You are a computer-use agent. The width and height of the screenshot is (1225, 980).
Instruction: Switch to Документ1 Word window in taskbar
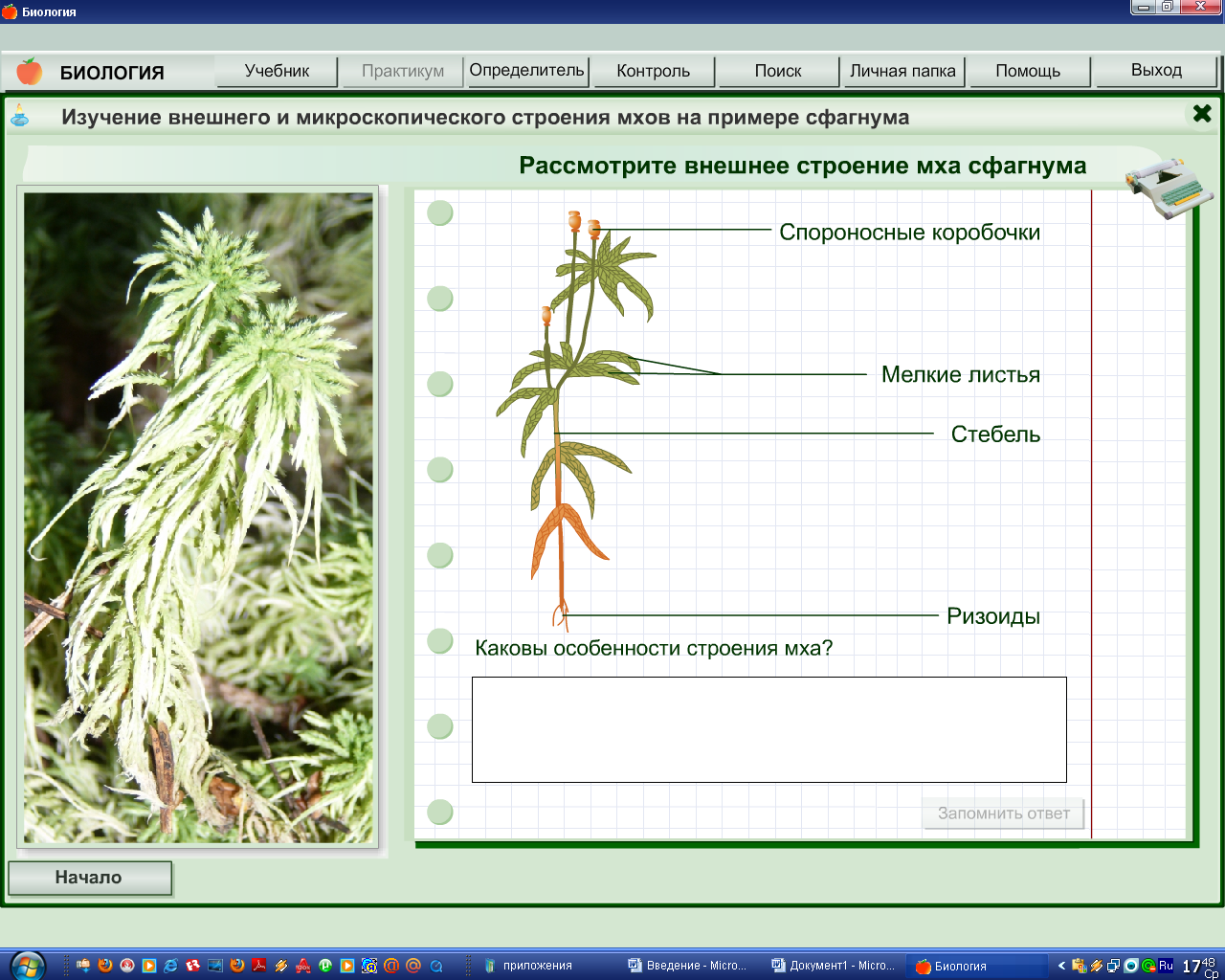[834, 966]
